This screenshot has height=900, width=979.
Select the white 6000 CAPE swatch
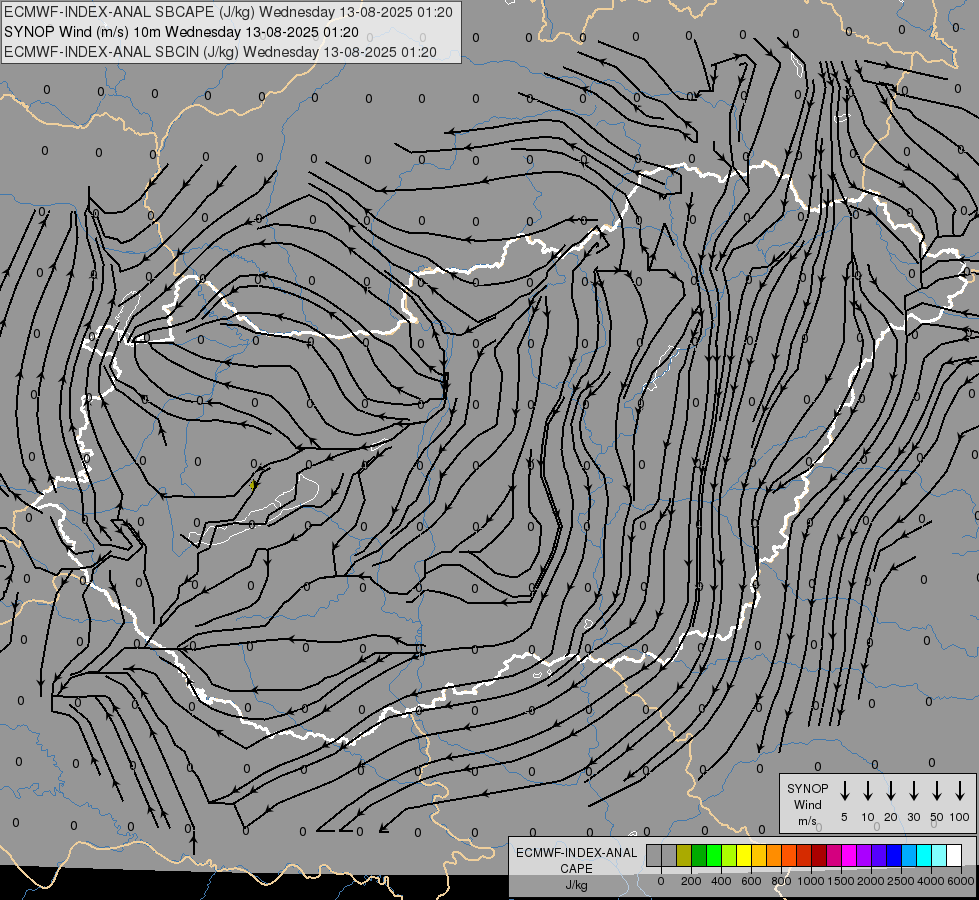(x=954, y=855)
